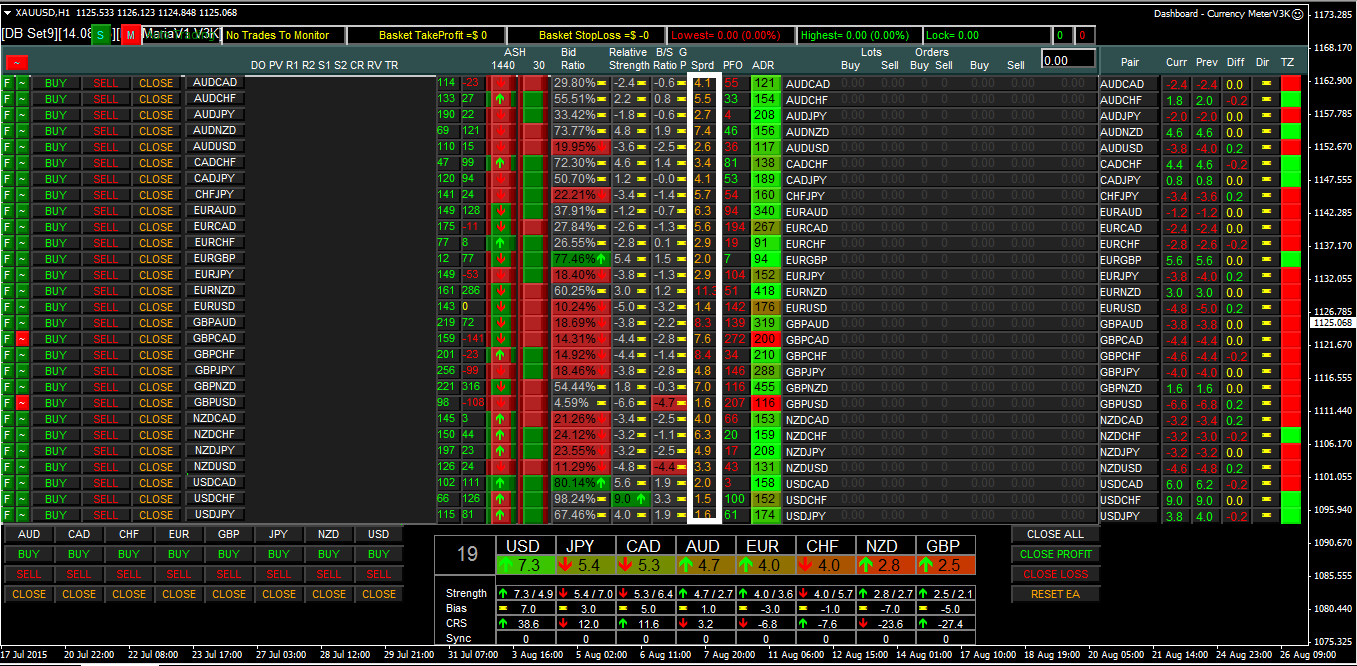1357x666 pixels.
Task: Toggle the red tilde button for GBPUSD row
Action: pos(22,403)
